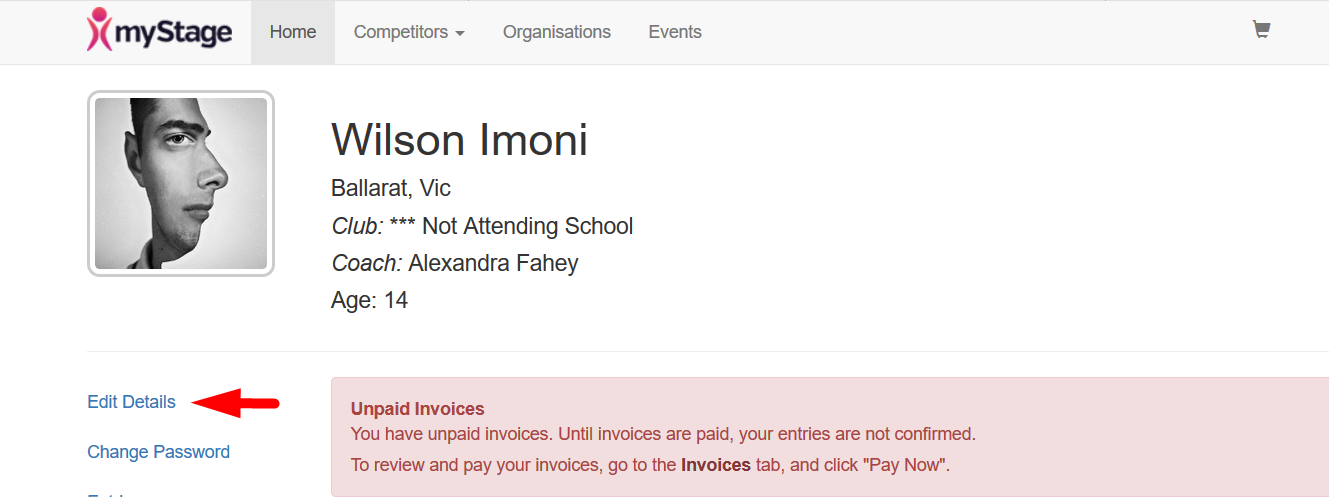The width and height of the screenshot is (1329, 497).
Task: Select the coach name Alexandra Fahey
Action: pyautogui.click(x=494, y=264)
